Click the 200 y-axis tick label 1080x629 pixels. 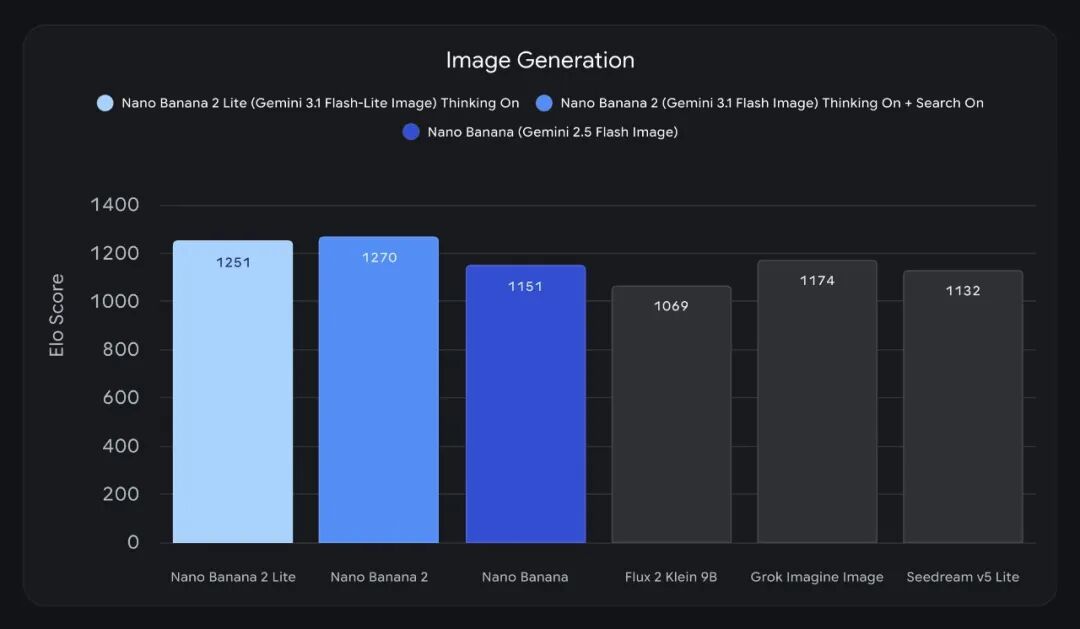(121, 494)
